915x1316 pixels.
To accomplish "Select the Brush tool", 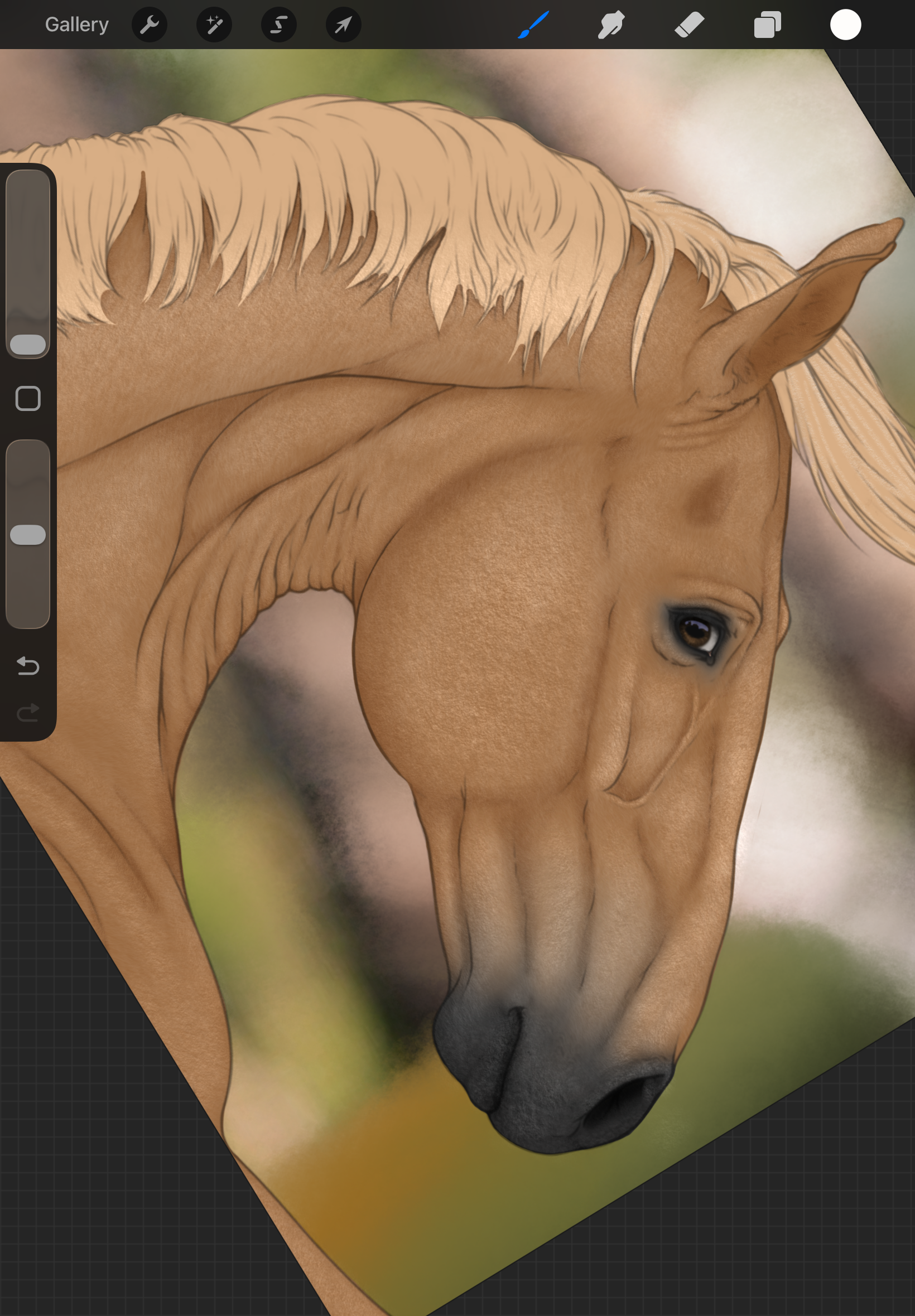I will (533, 25).
